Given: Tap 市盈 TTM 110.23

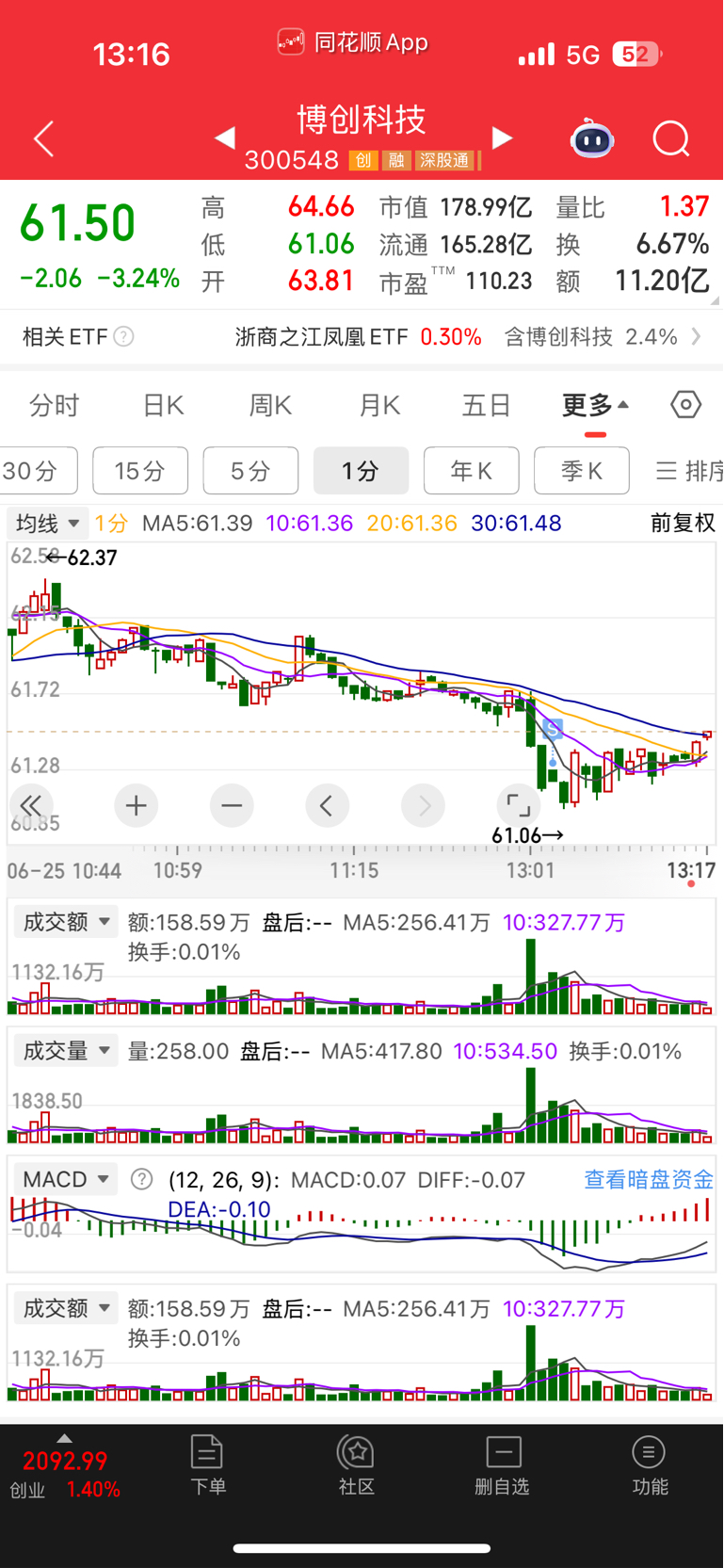Looking at the screenshot, I should [456, 281].
